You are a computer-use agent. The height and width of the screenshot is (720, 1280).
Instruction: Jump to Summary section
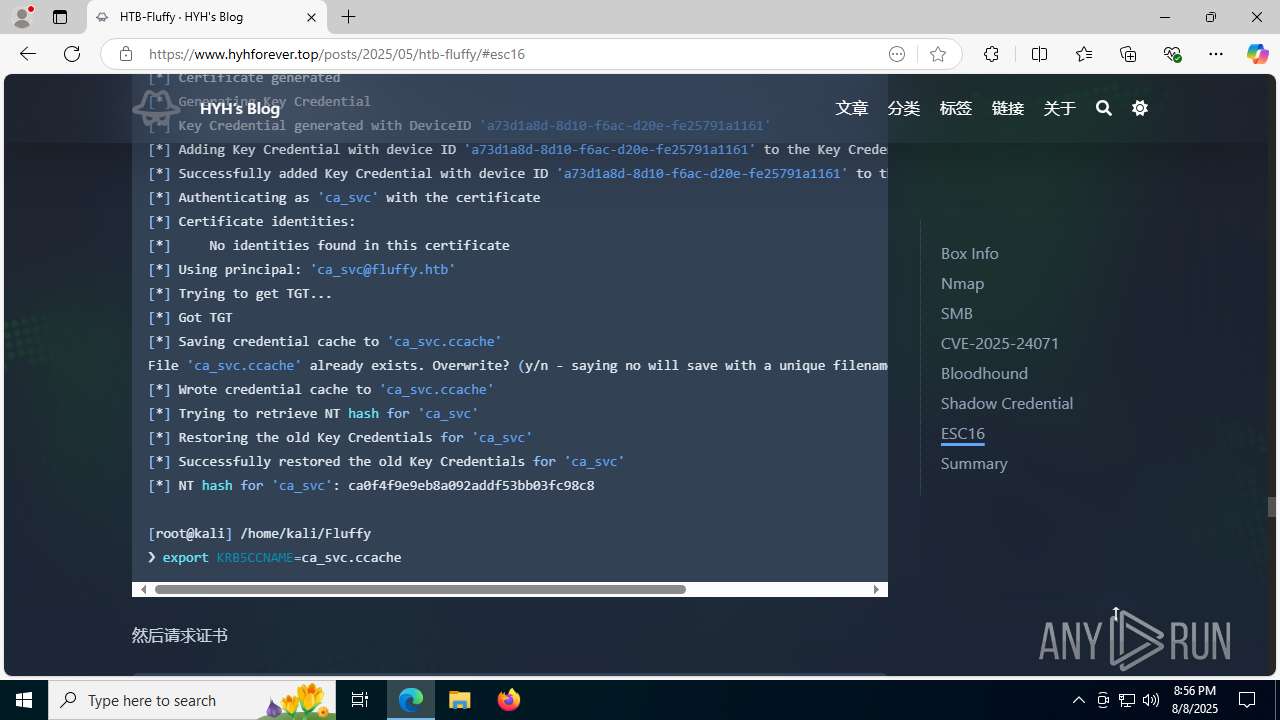[974, 463]
